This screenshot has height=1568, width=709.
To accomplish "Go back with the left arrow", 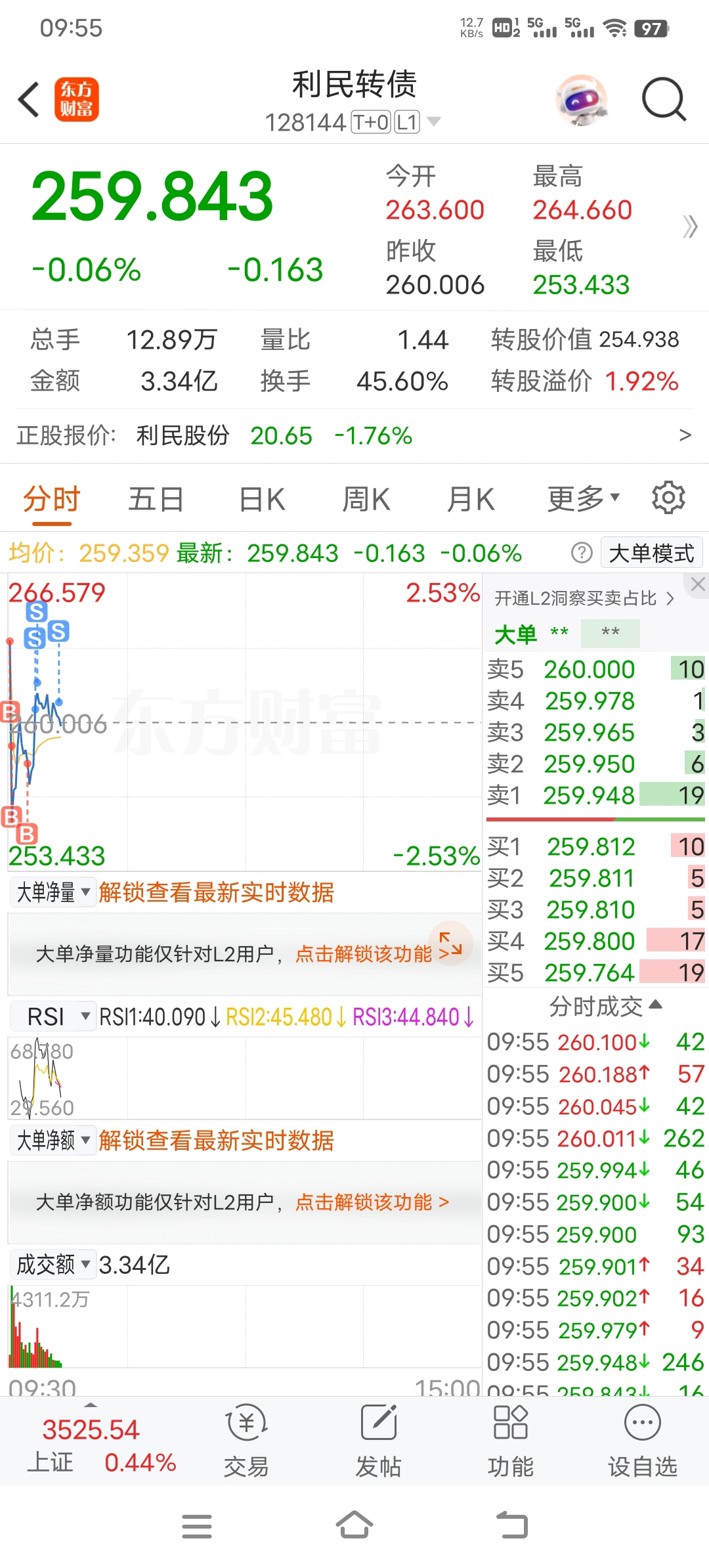I will (x=29, y=100).
